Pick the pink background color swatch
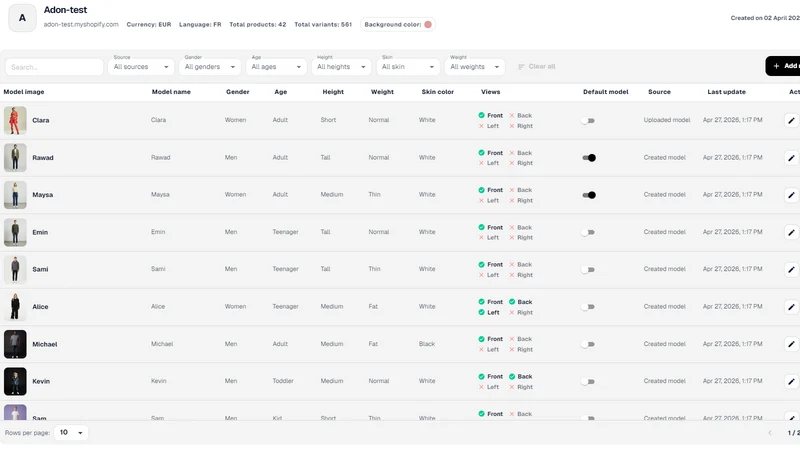This screenshot has width=800, height=450. (x=428, y=24)
